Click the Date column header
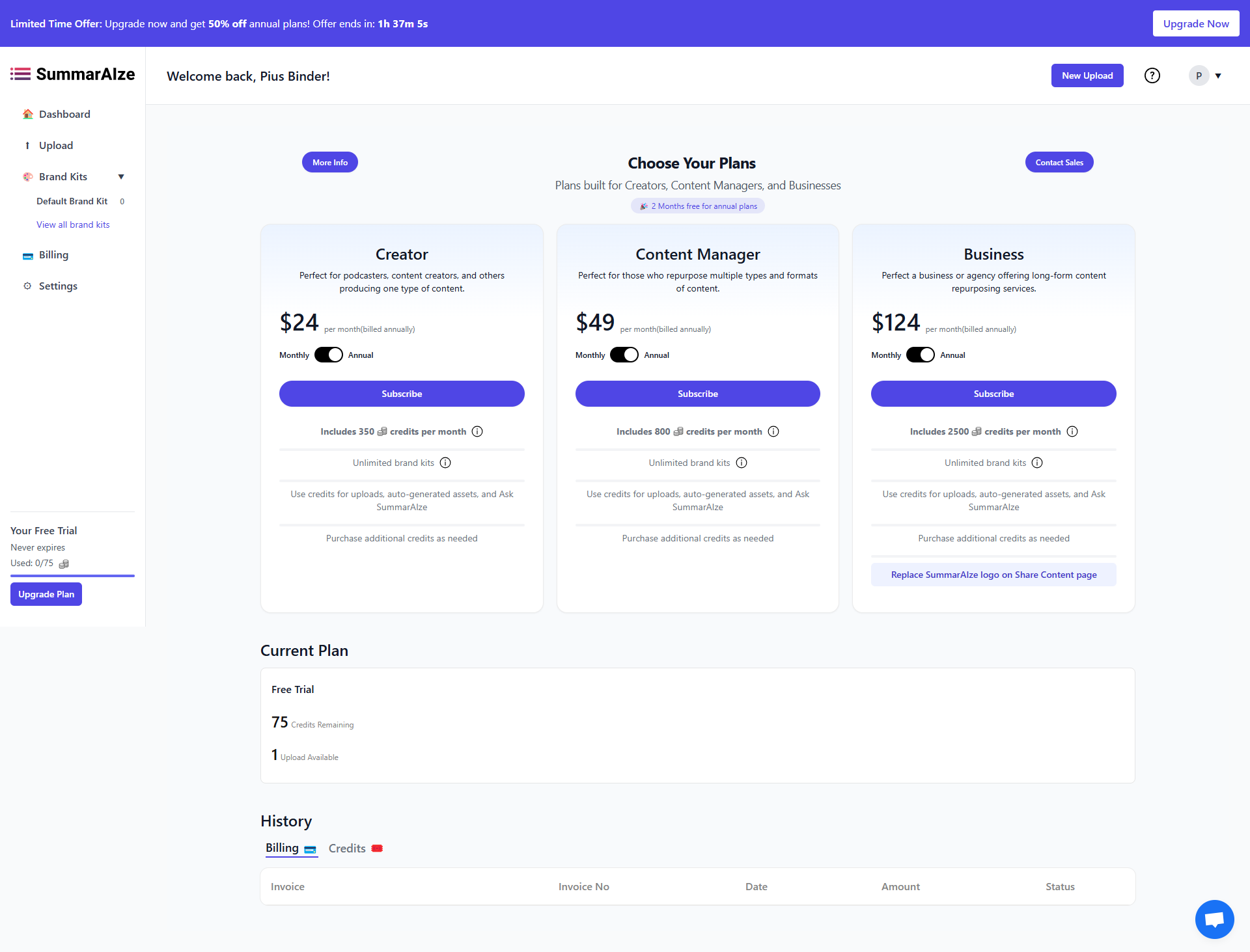This screenshot has width=1250, height=952. [x=757, y=886]
